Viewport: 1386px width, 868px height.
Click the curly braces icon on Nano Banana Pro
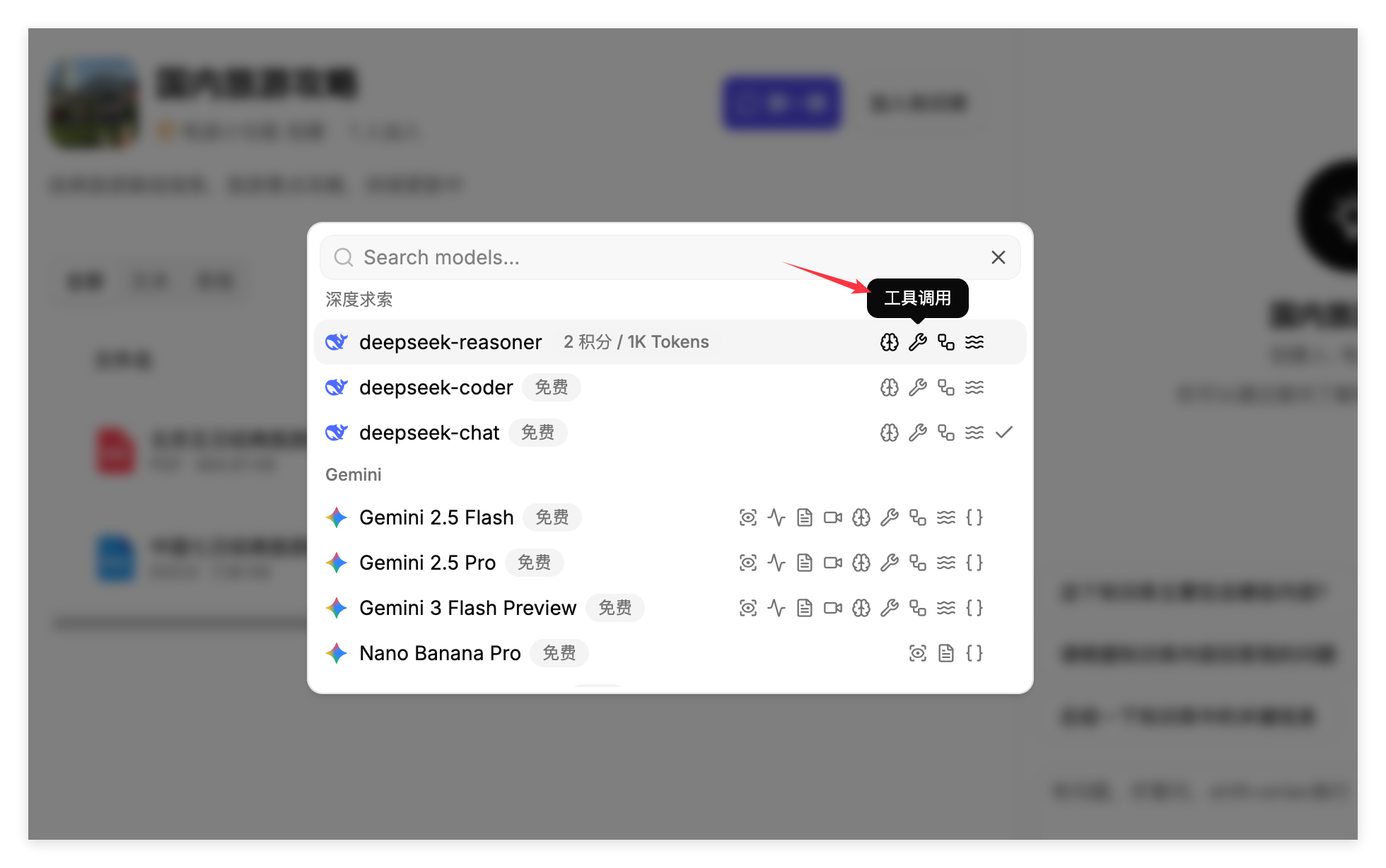click(x=974, y=653)
